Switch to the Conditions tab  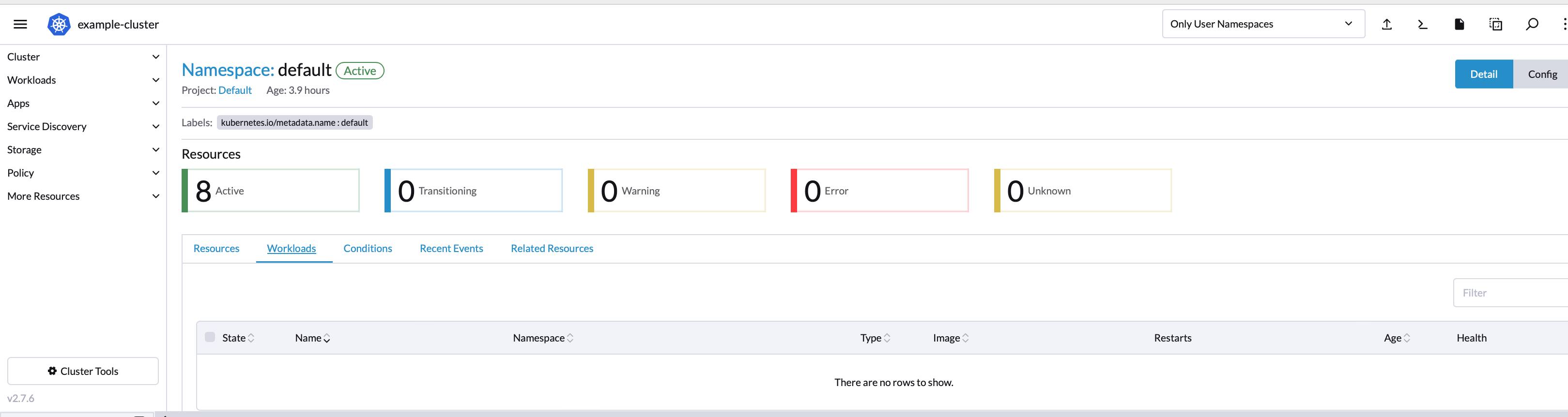pos(368,249)
